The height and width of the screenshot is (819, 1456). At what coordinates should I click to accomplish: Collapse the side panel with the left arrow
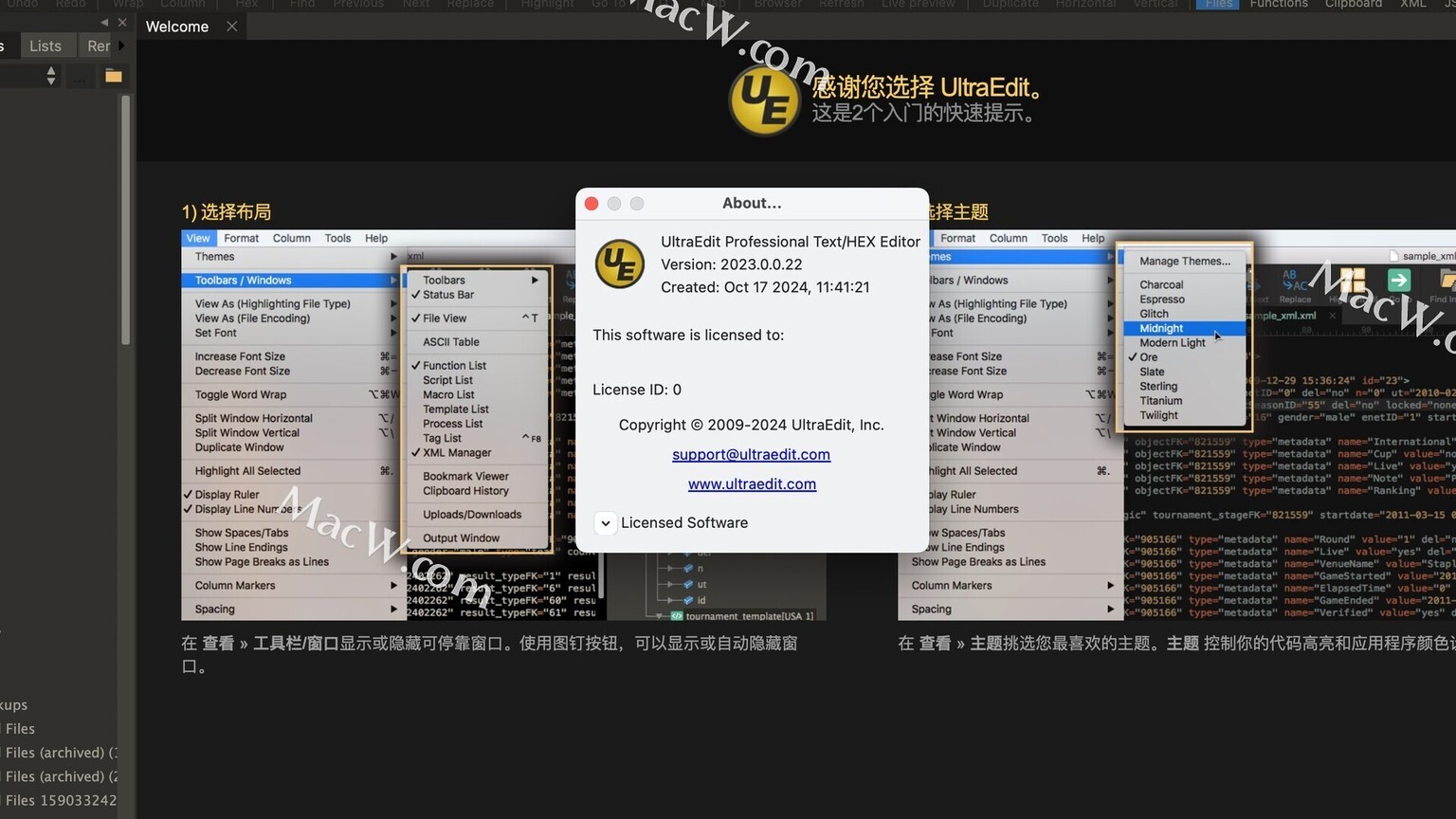[x=104, y=22]
